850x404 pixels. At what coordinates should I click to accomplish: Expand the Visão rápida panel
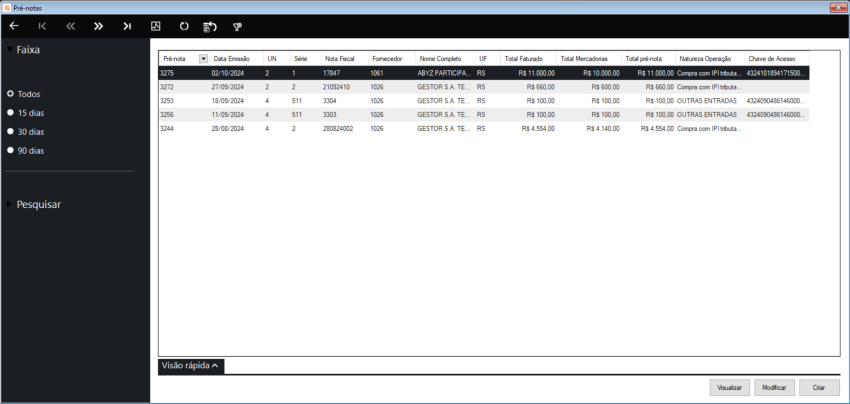pyautogui.click(x=191, y=366)
